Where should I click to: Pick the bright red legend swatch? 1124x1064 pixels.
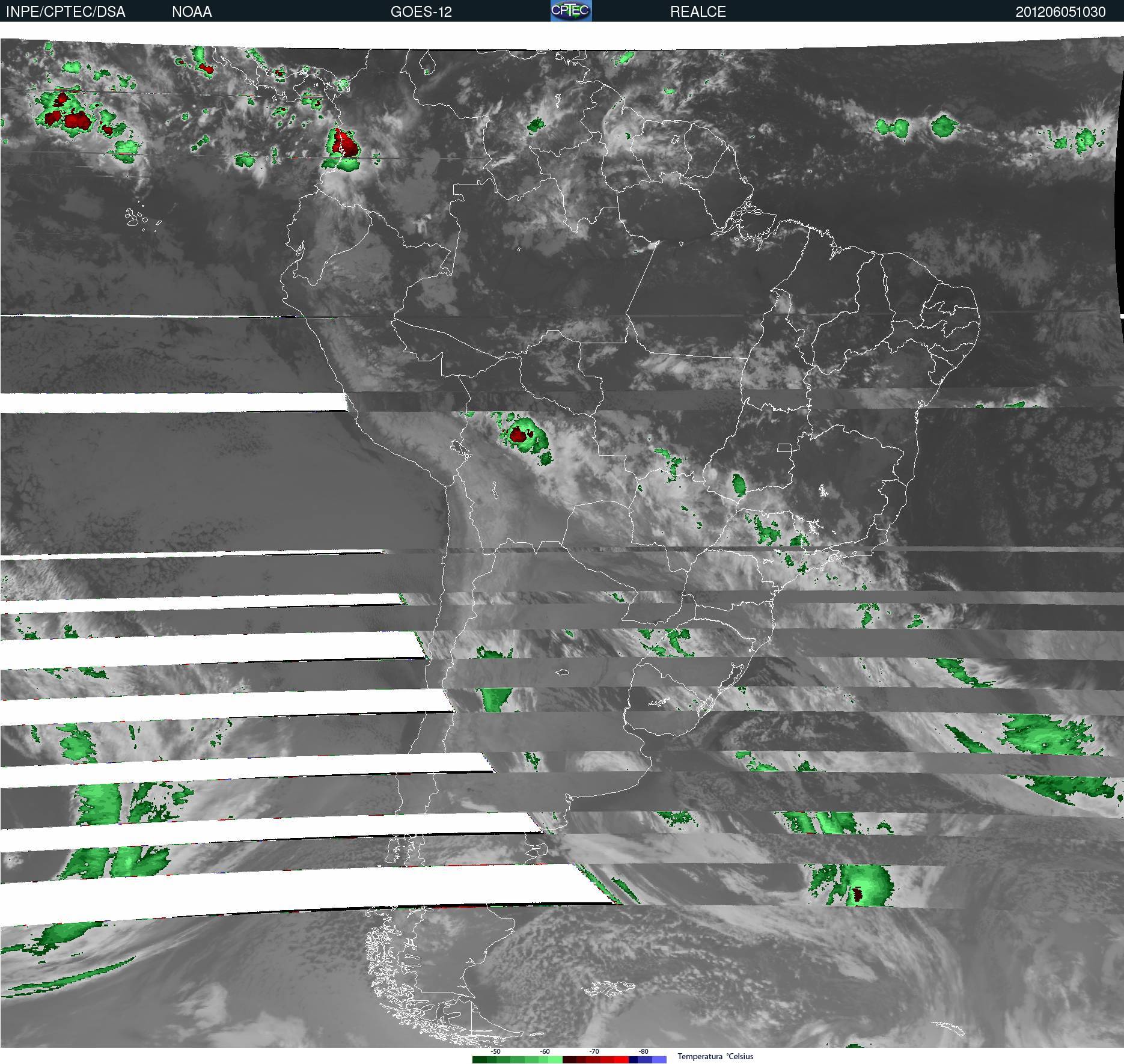click(x=622, y=1060)
